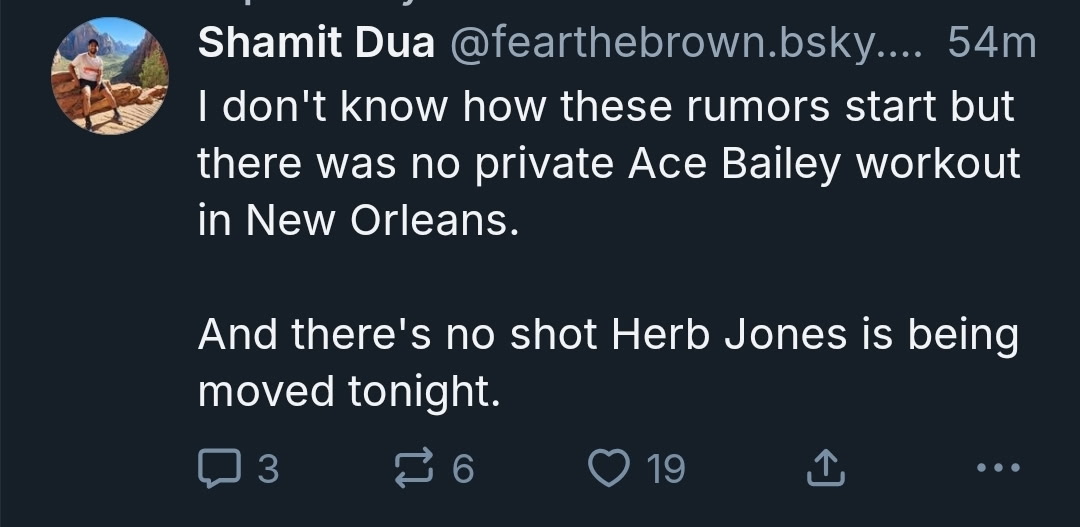This screenshot has width=1080, height=527.
Task: Click the like count 19
Action: coord(666,468)
